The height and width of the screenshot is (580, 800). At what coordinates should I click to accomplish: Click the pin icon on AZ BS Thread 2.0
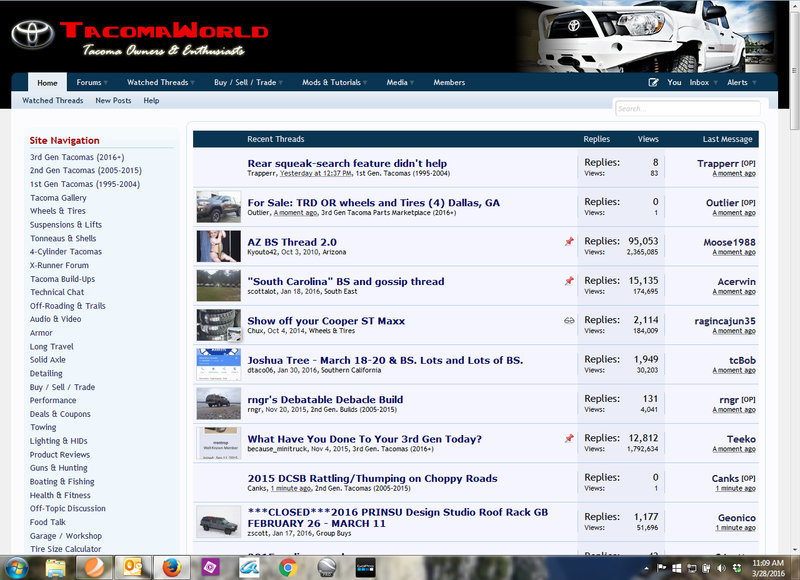[x=569, y=242]
